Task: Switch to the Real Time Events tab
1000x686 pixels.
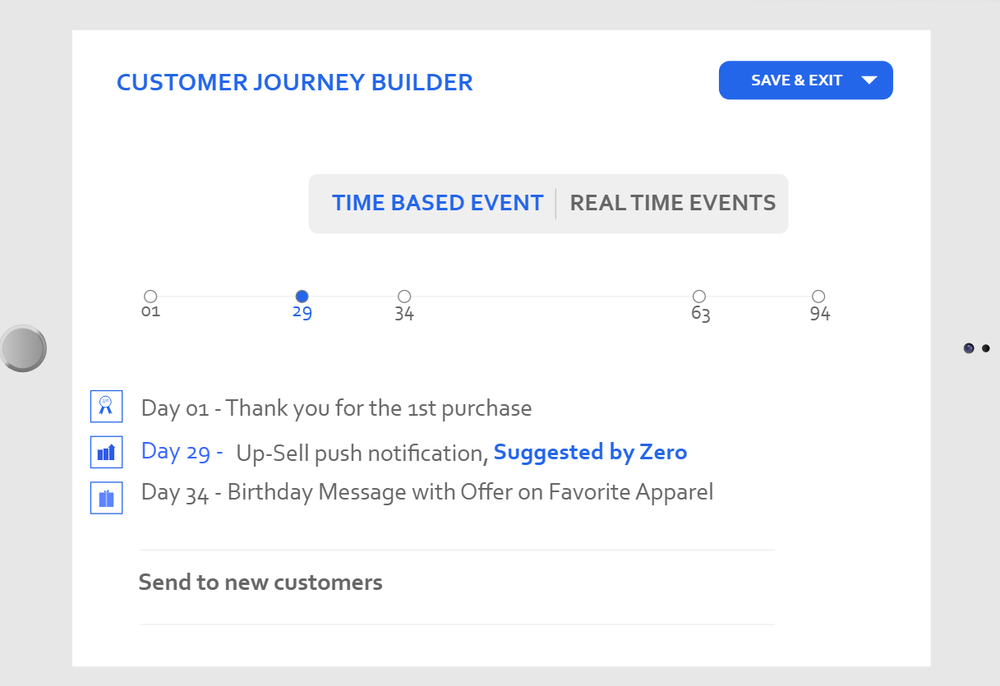Action: click(x=672, y=203)
